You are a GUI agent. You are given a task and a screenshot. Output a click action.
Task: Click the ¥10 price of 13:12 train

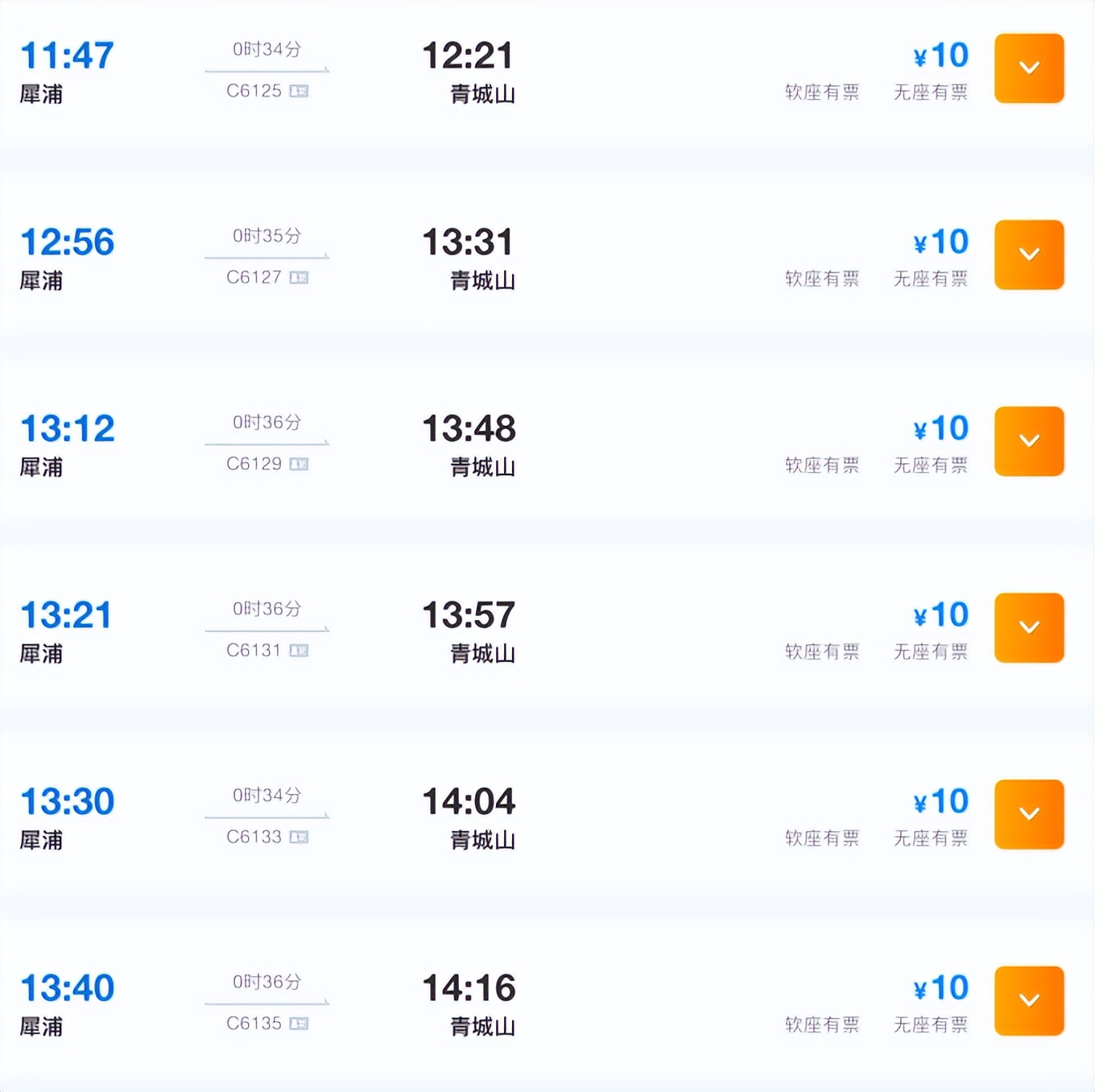940,428
